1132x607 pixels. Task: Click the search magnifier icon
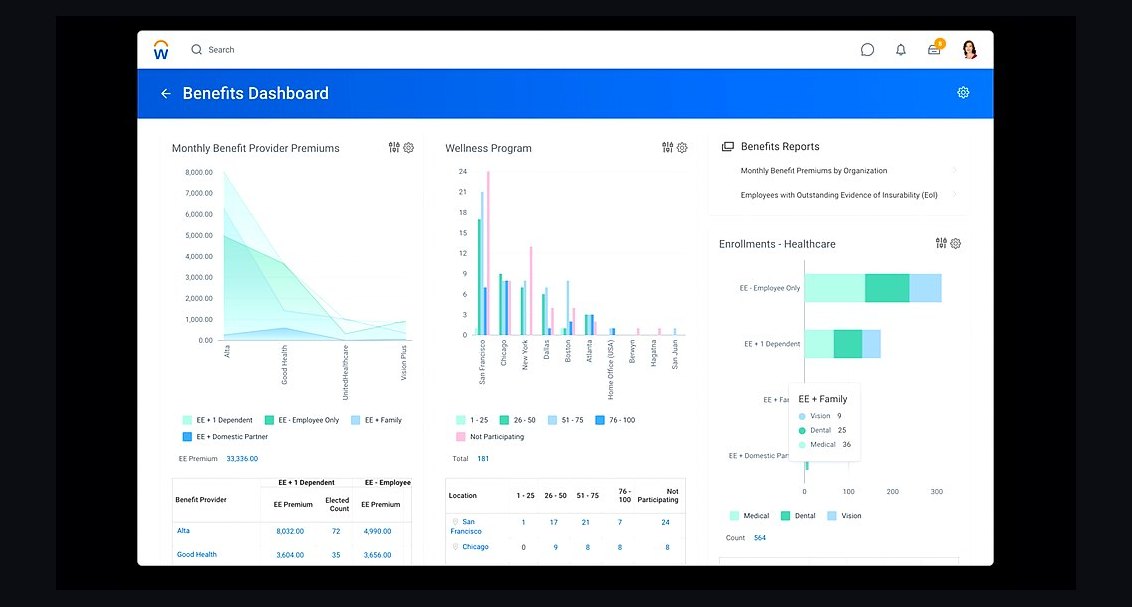(x=196, y=50)
